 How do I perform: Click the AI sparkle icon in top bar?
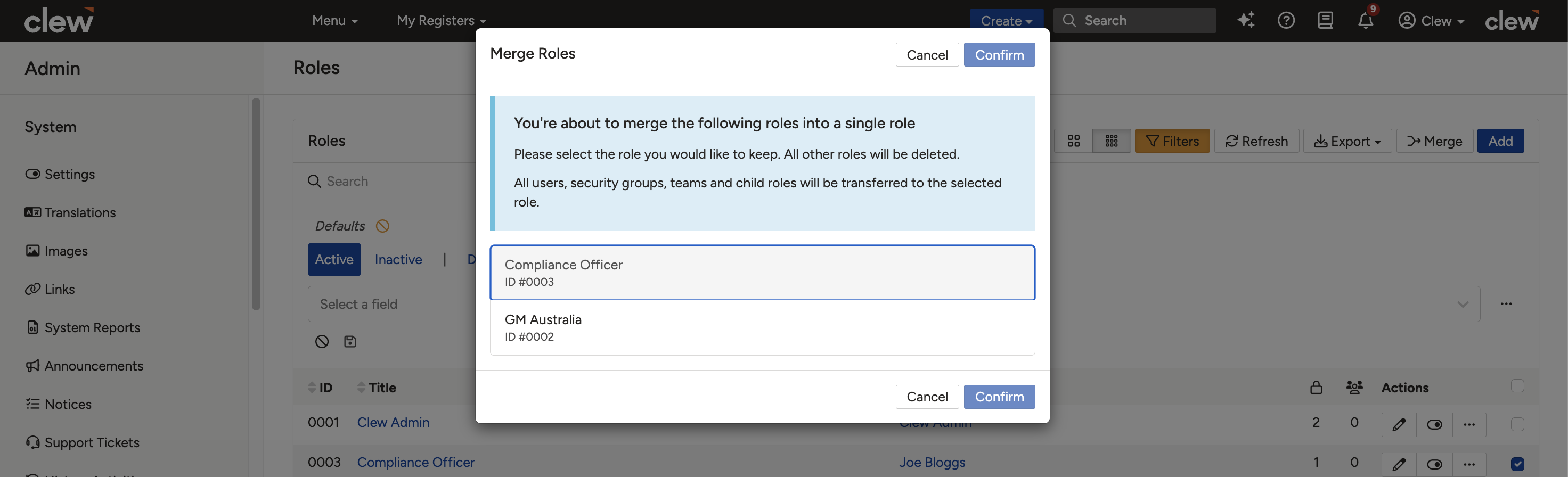1246,20
